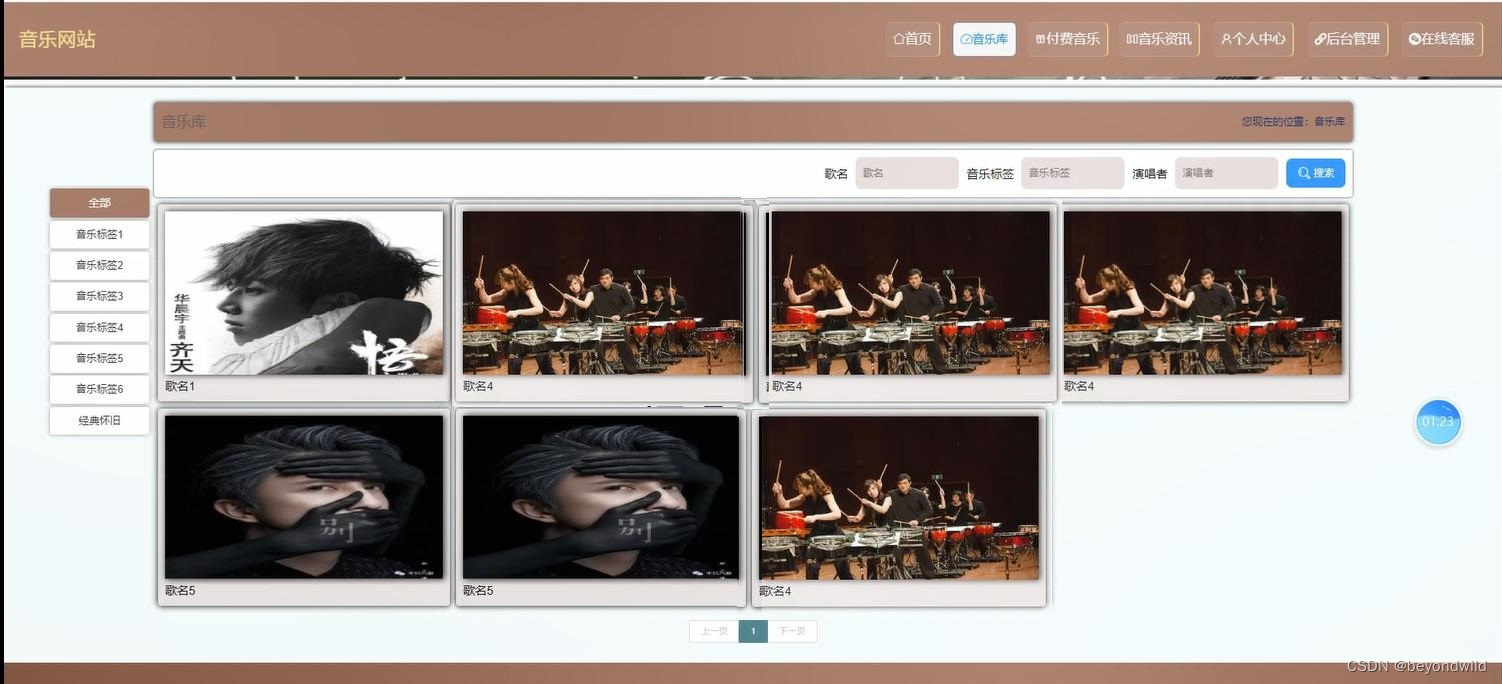
Task: Click the 歌名 search input field
Action: pos(906,172)
